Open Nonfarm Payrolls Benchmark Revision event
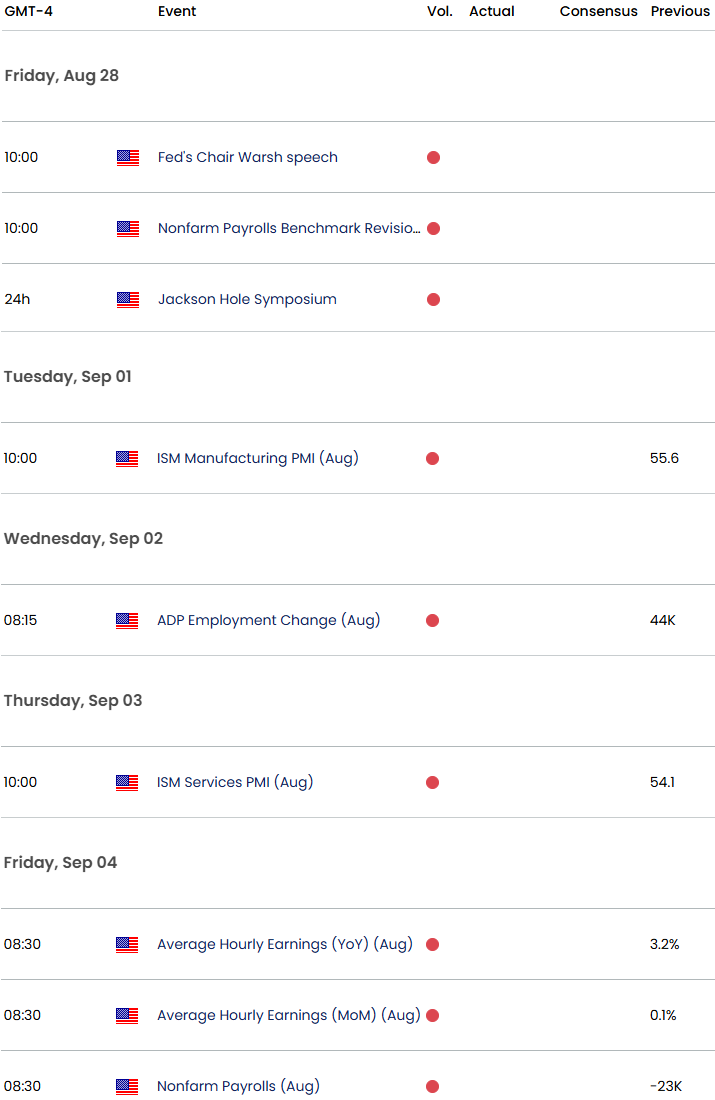 (289, 228)
